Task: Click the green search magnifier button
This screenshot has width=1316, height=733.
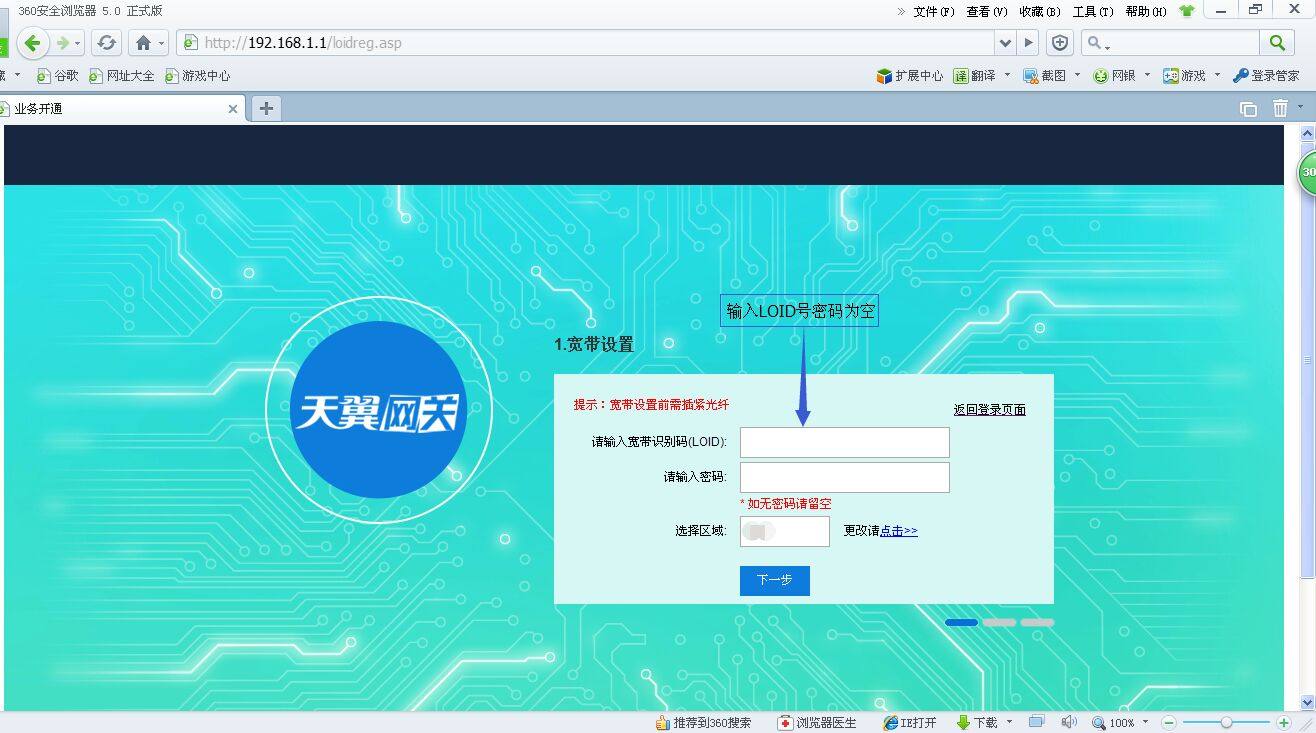Action: 1276,43
